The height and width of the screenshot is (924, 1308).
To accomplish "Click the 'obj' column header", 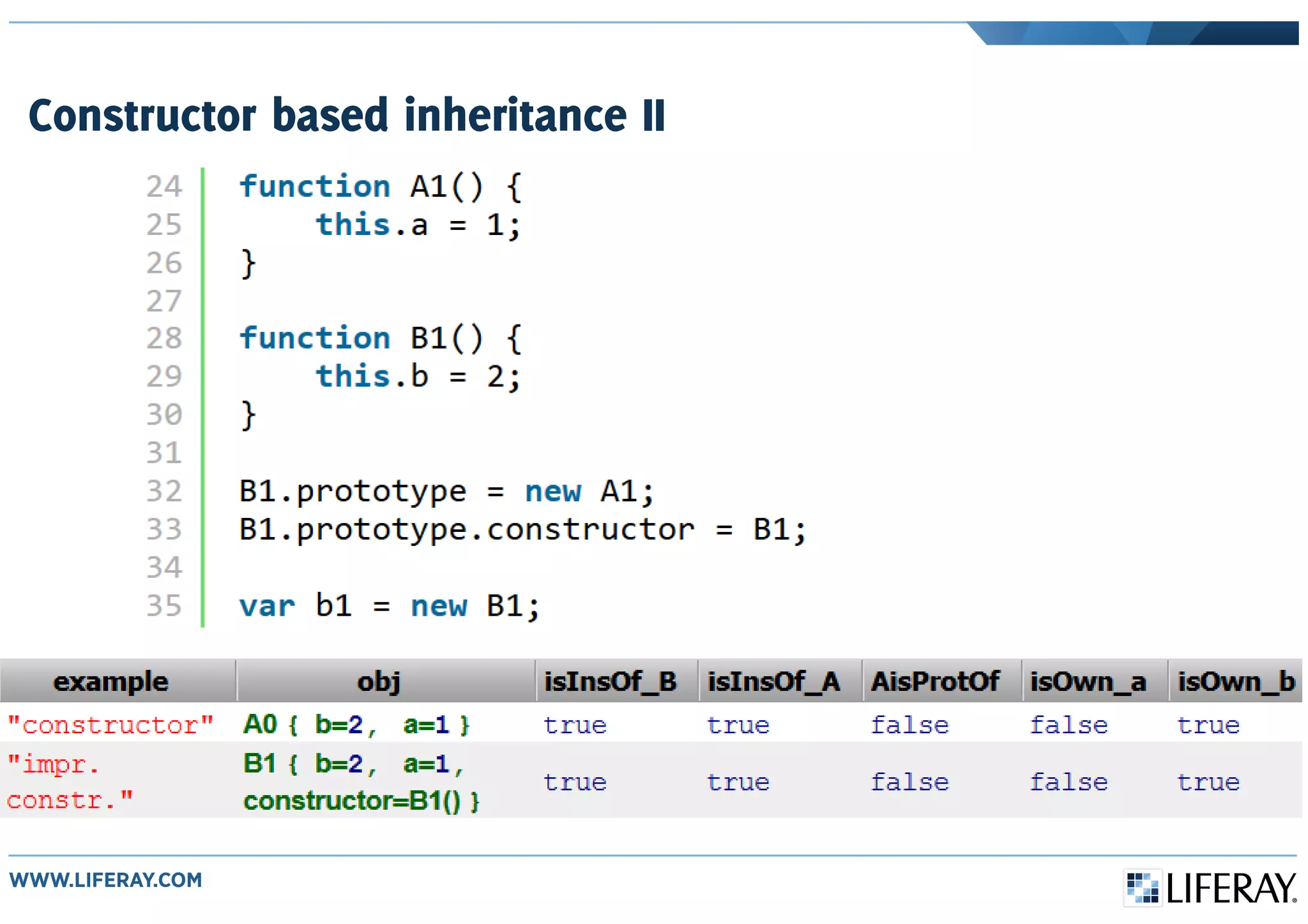I will (379, 681).
